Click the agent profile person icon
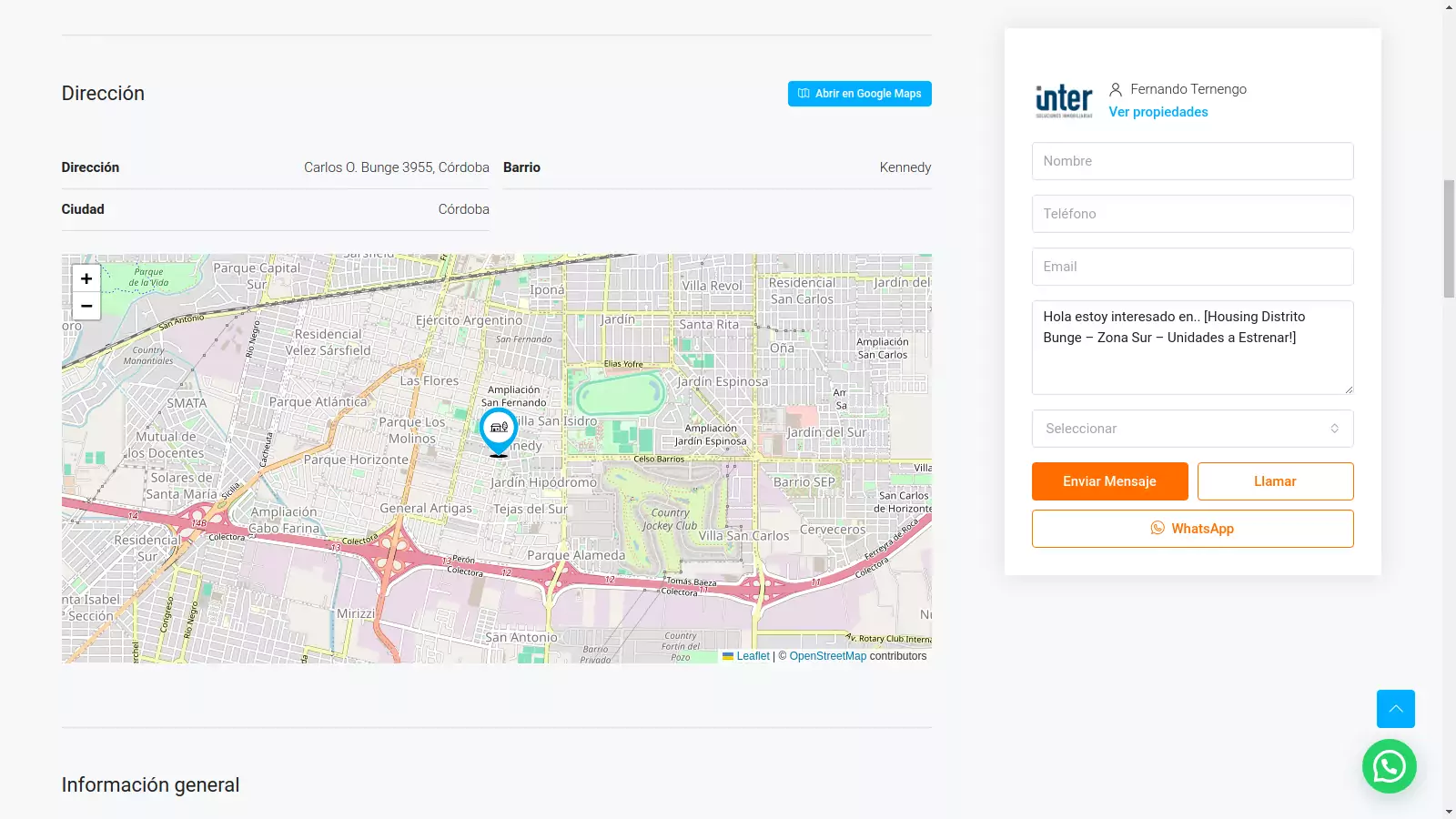This screenshot has height=819, width=1456. coord(1116,89)
